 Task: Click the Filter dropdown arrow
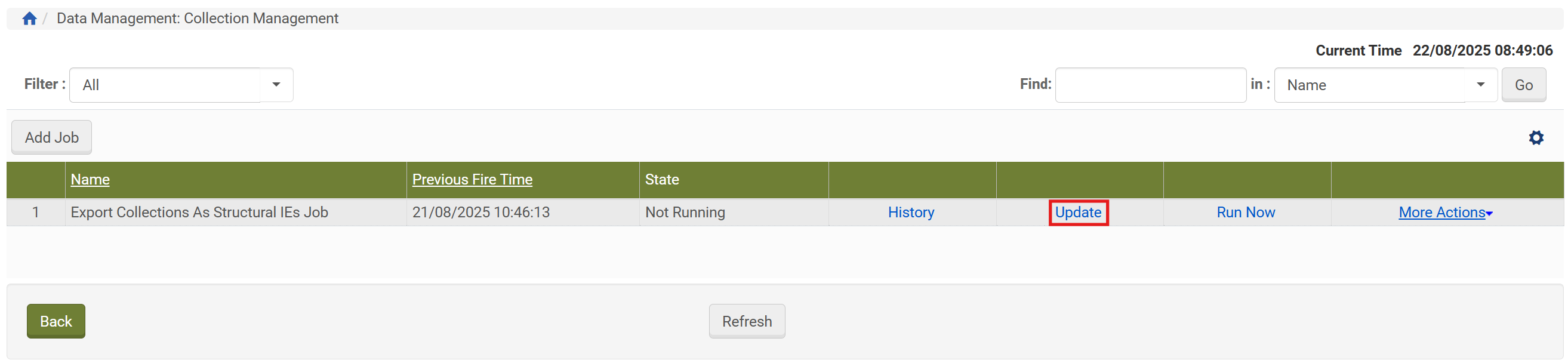pos(276,85)
